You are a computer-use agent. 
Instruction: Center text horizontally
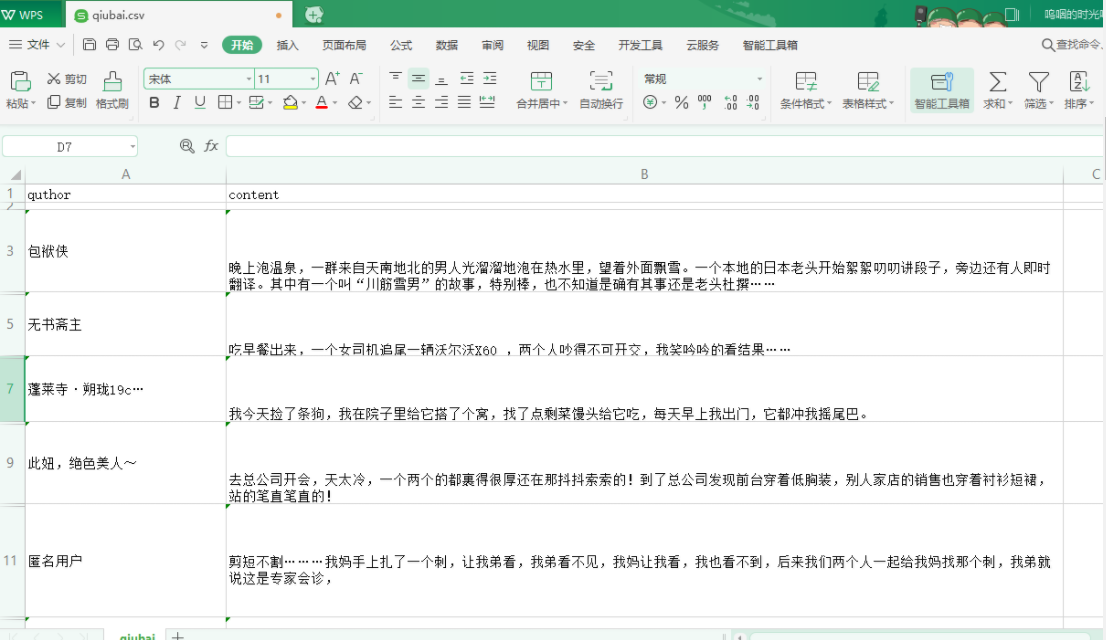coord(418,103)
